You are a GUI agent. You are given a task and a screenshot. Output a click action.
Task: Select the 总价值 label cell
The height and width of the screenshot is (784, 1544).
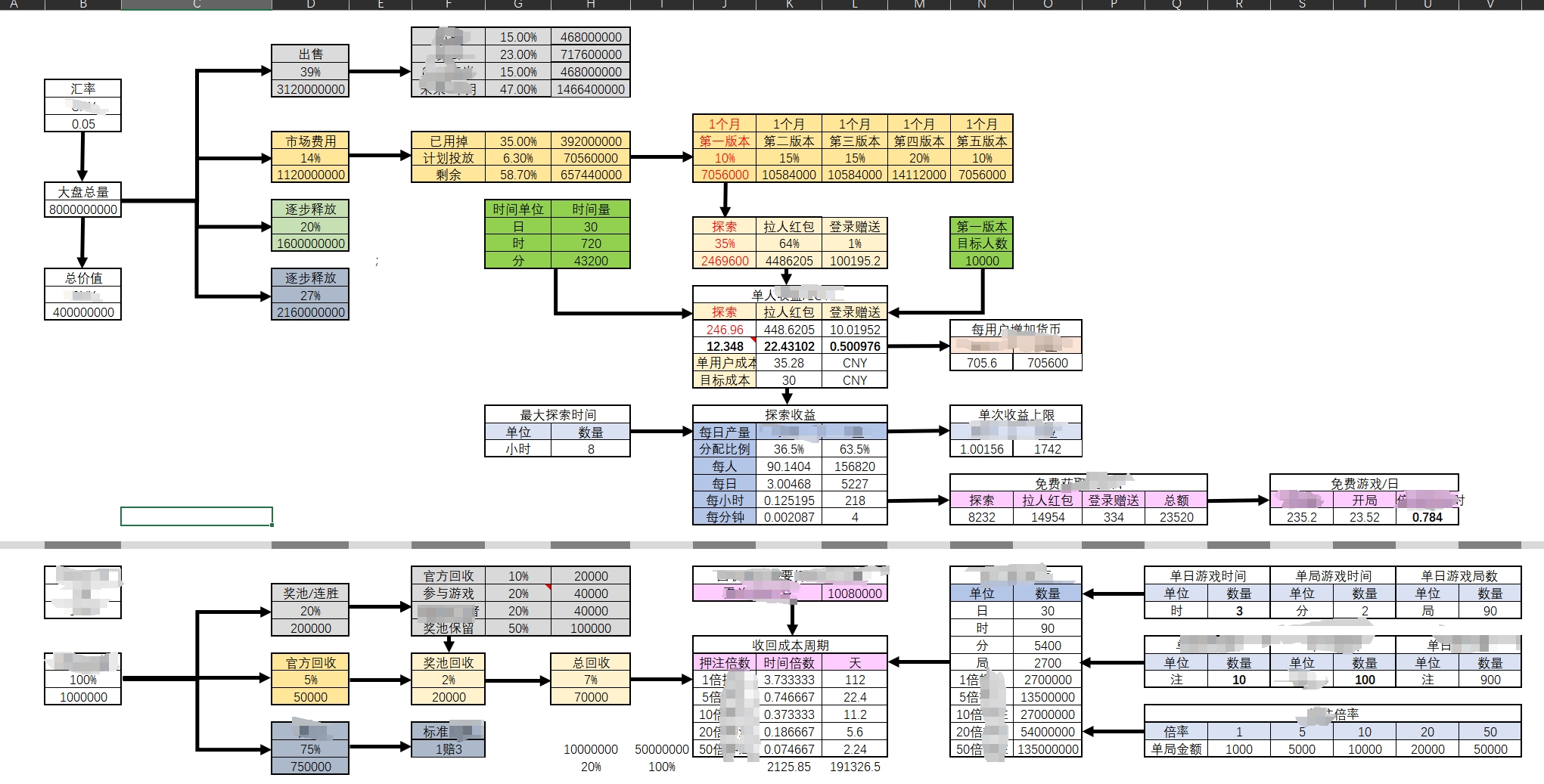point(83,278)
